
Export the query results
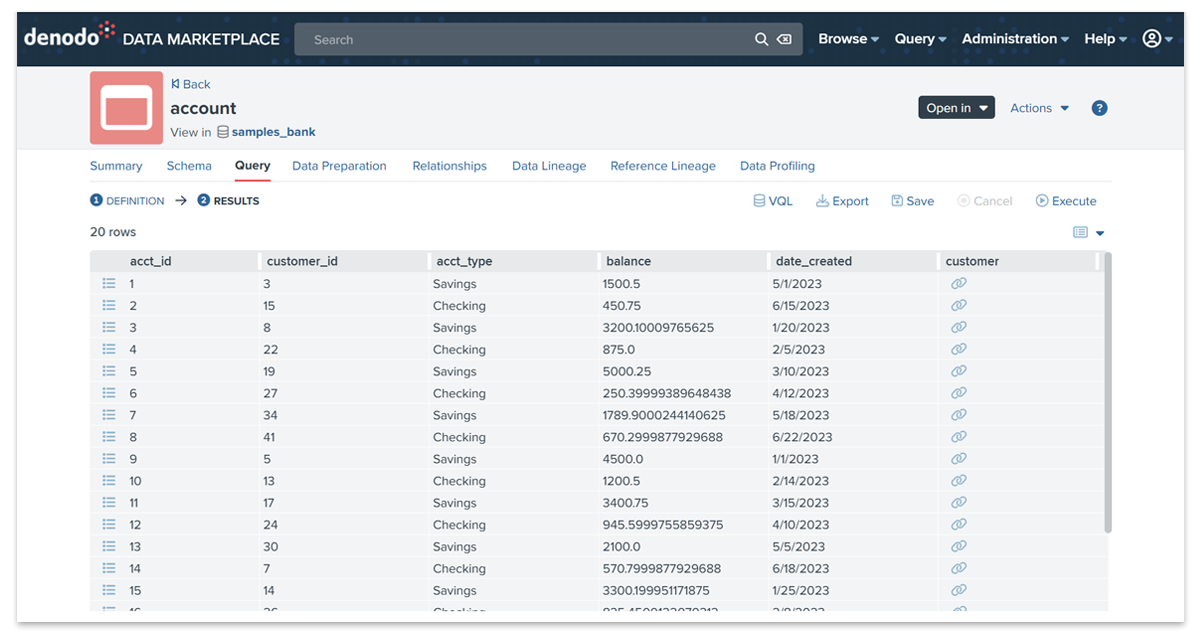coord(842,200)
